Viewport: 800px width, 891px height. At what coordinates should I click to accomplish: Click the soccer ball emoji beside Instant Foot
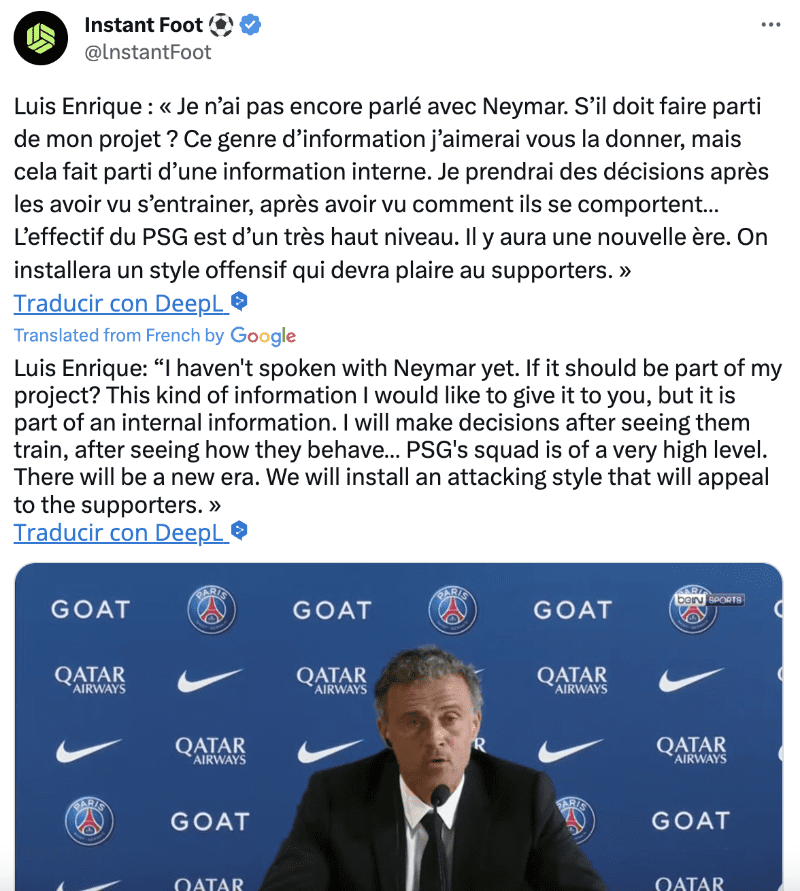coord(221,25)
